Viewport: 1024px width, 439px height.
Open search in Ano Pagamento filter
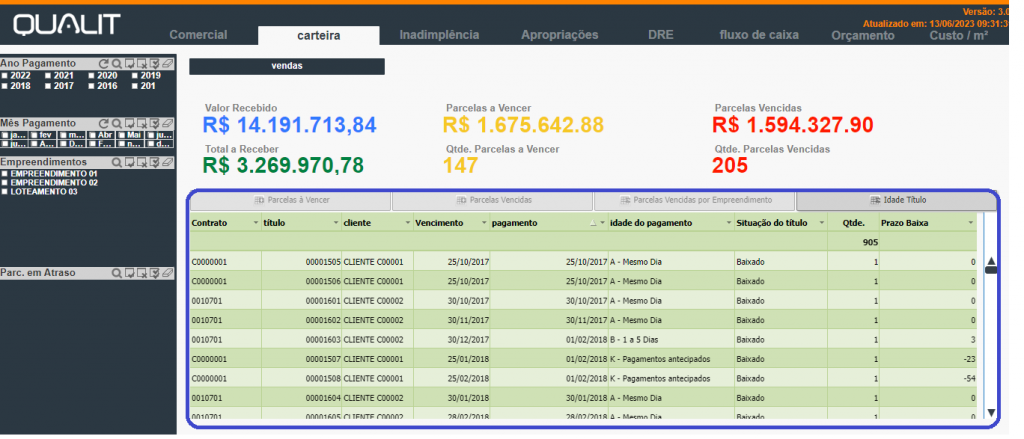pyautogui.click(x=116, y=64)
